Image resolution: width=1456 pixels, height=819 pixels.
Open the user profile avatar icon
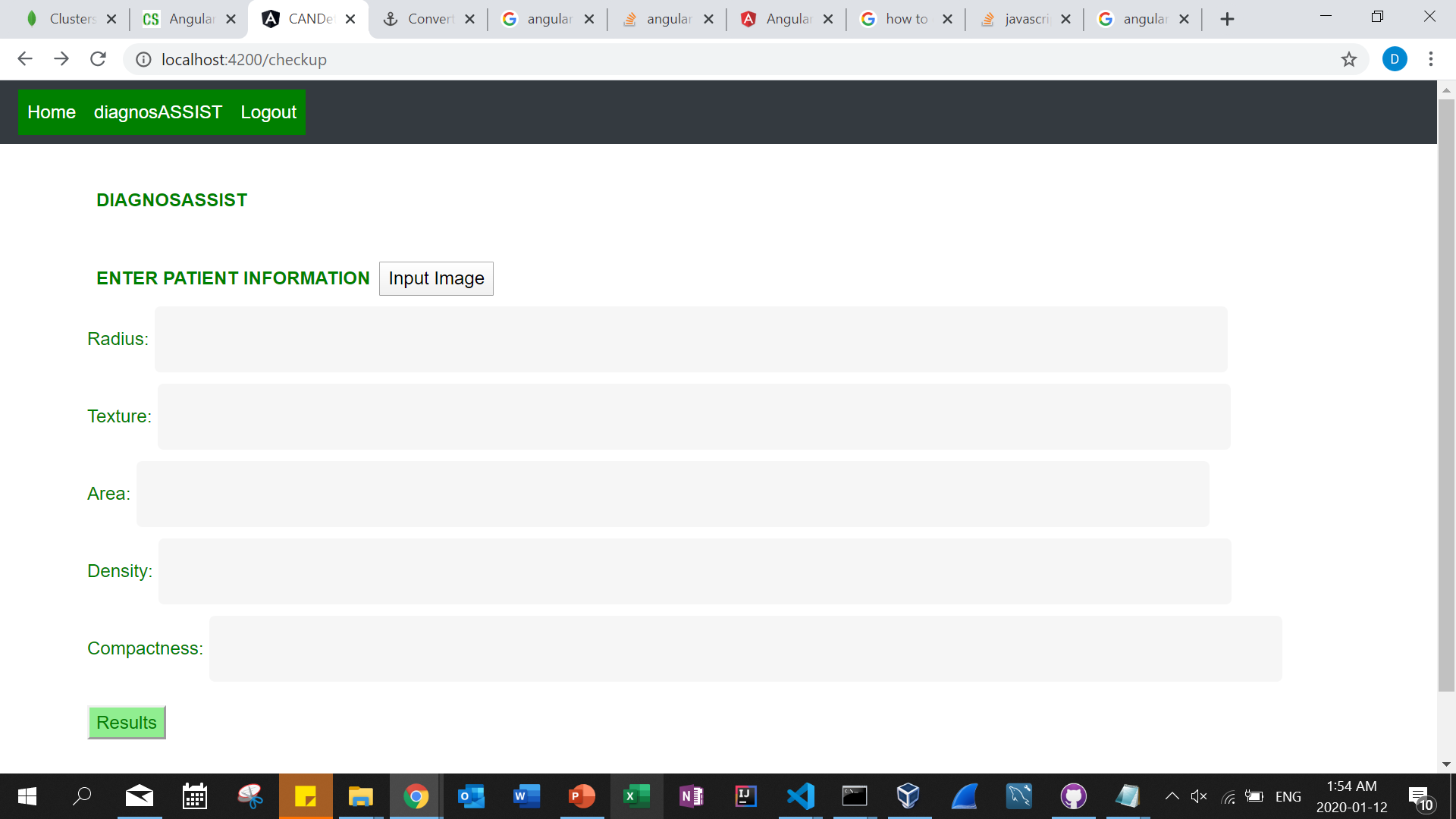tap(1394, 59)
